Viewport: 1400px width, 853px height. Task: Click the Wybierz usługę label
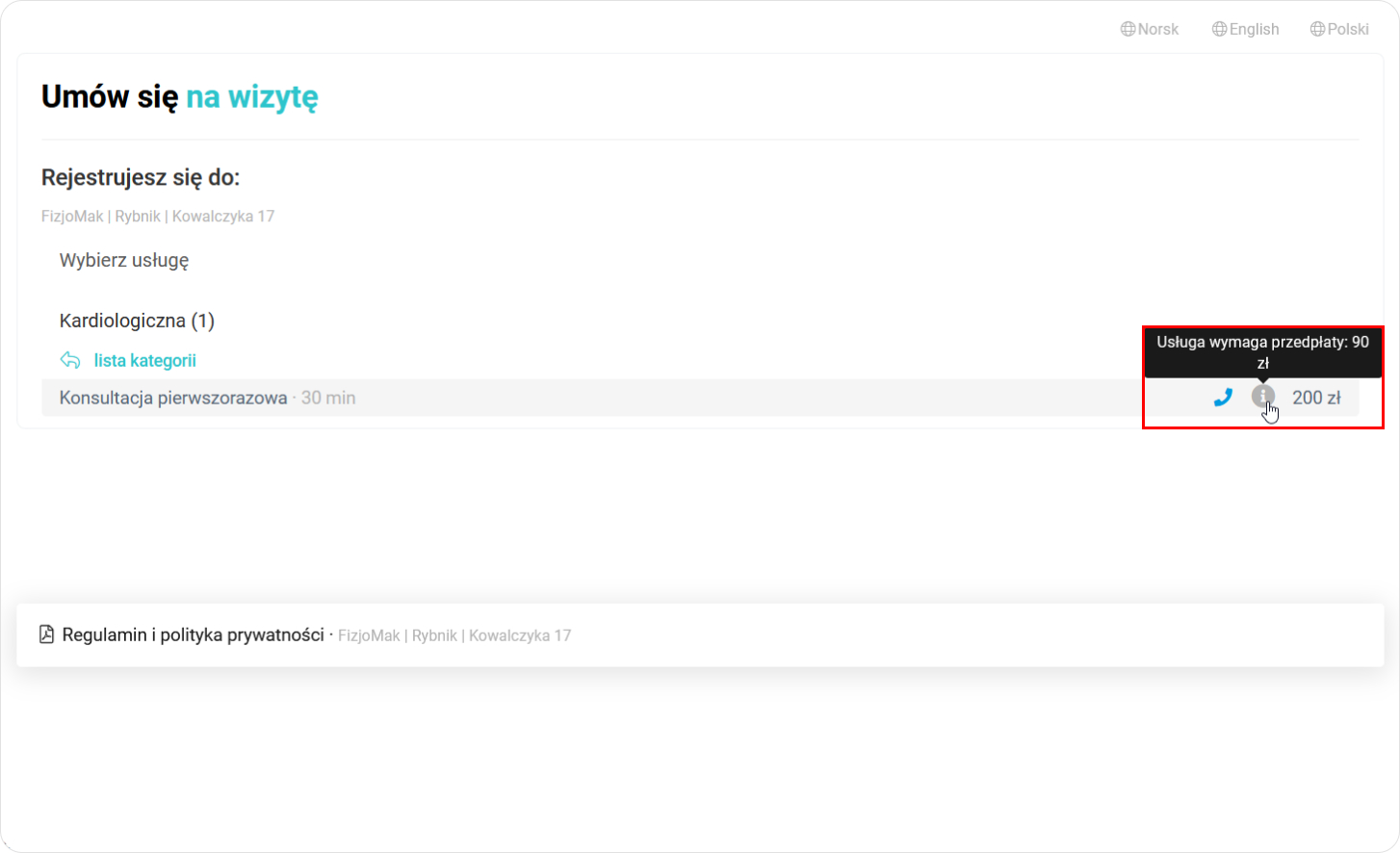(x=124, y=260)
